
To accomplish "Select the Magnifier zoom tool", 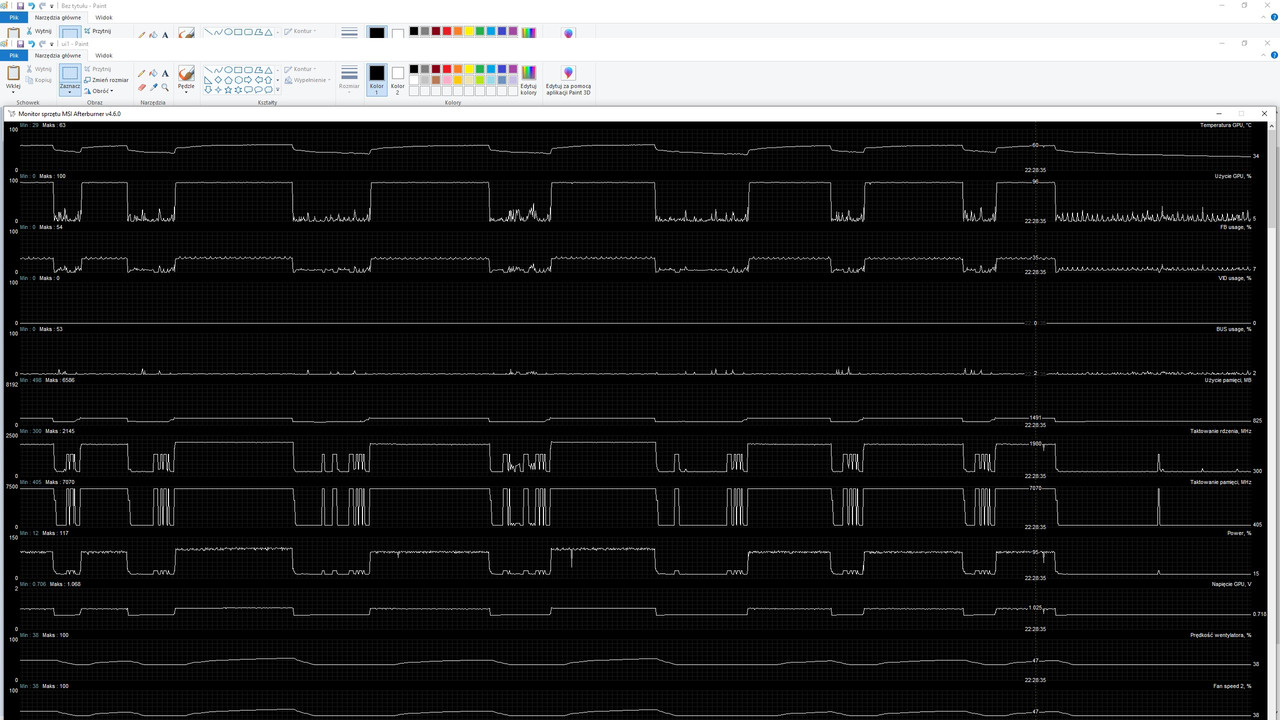I will (x=165, y=87).
